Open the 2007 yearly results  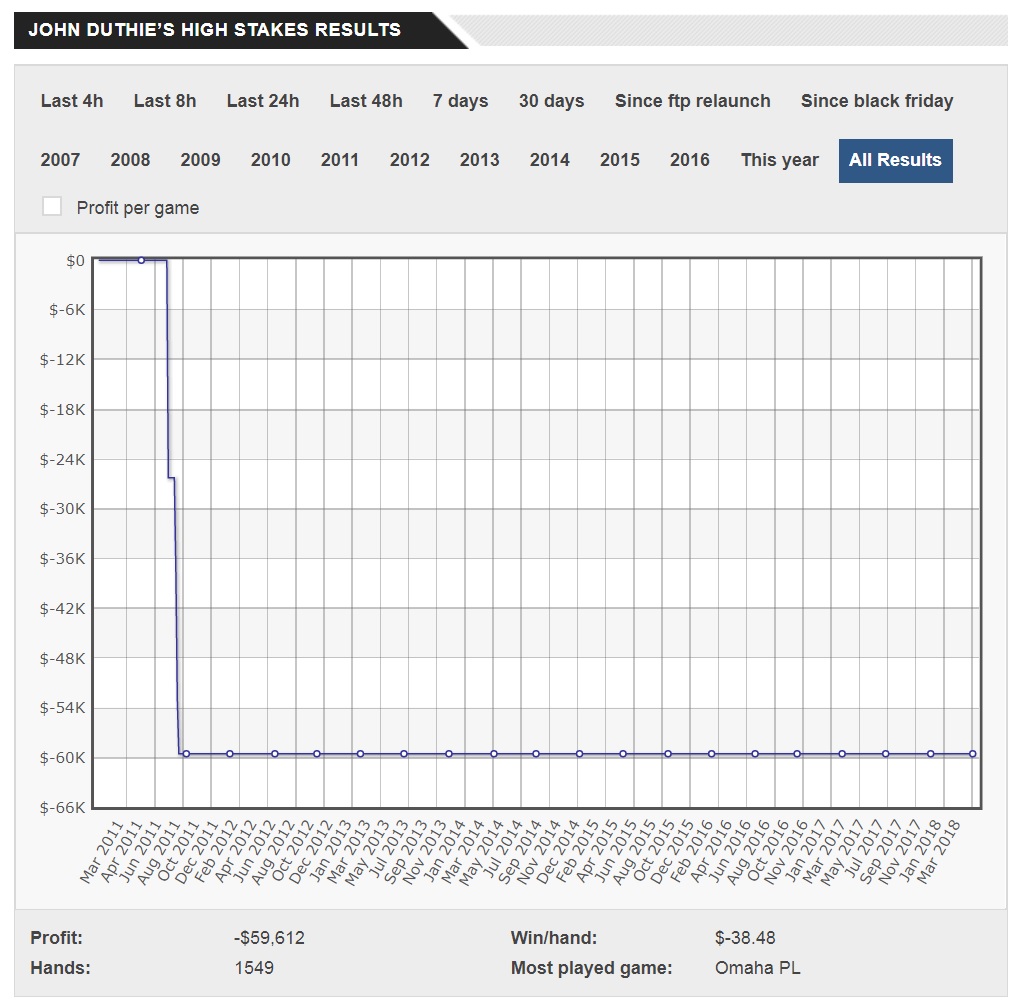(x=61, y=160)
